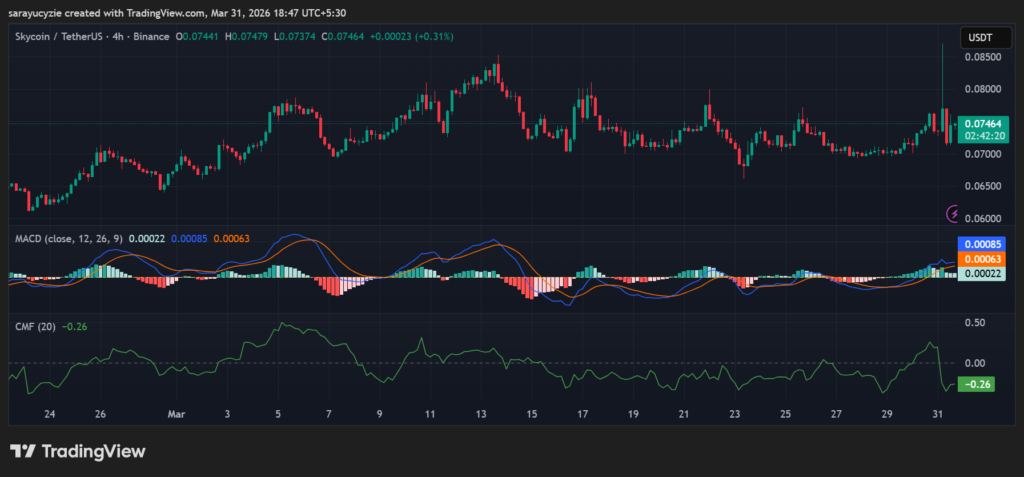Select the CMF (20) indicator legend

(x=35, y=326)
